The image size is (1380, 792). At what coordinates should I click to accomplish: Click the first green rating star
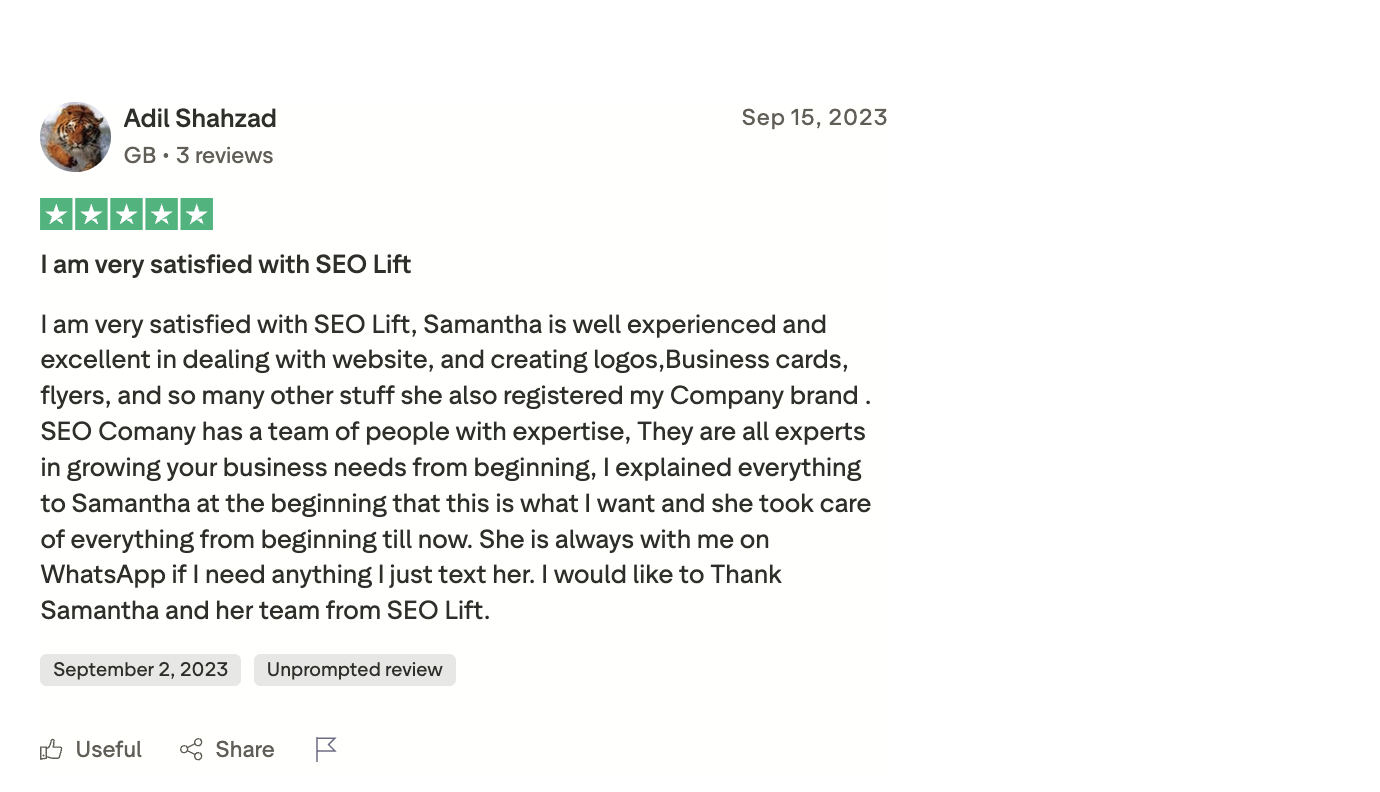(56, 214)
